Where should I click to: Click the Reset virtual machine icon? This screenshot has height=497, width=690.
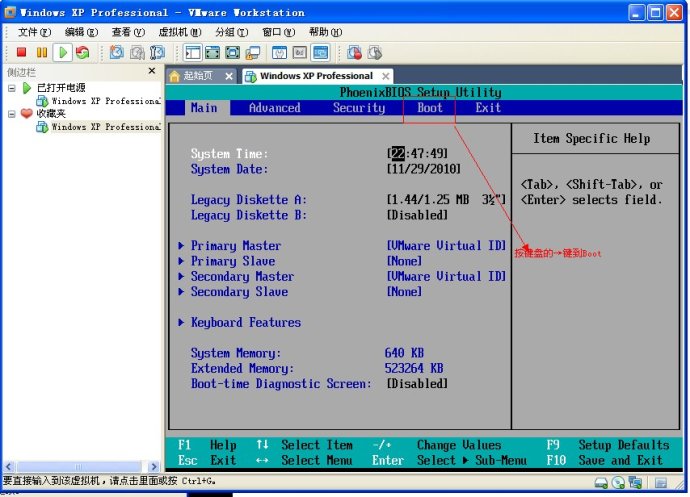(83, 52)
